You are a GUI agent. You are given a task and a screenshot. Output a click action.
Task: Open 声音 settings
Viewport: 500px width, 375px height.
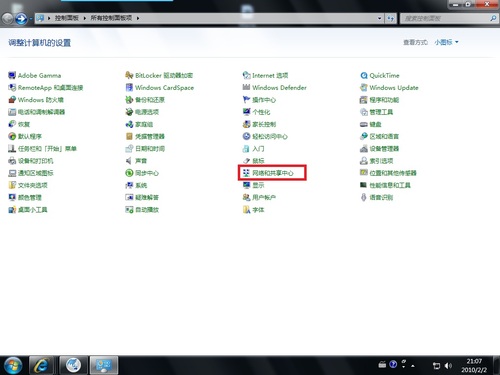pyautogui.click(x=136, y=161)
